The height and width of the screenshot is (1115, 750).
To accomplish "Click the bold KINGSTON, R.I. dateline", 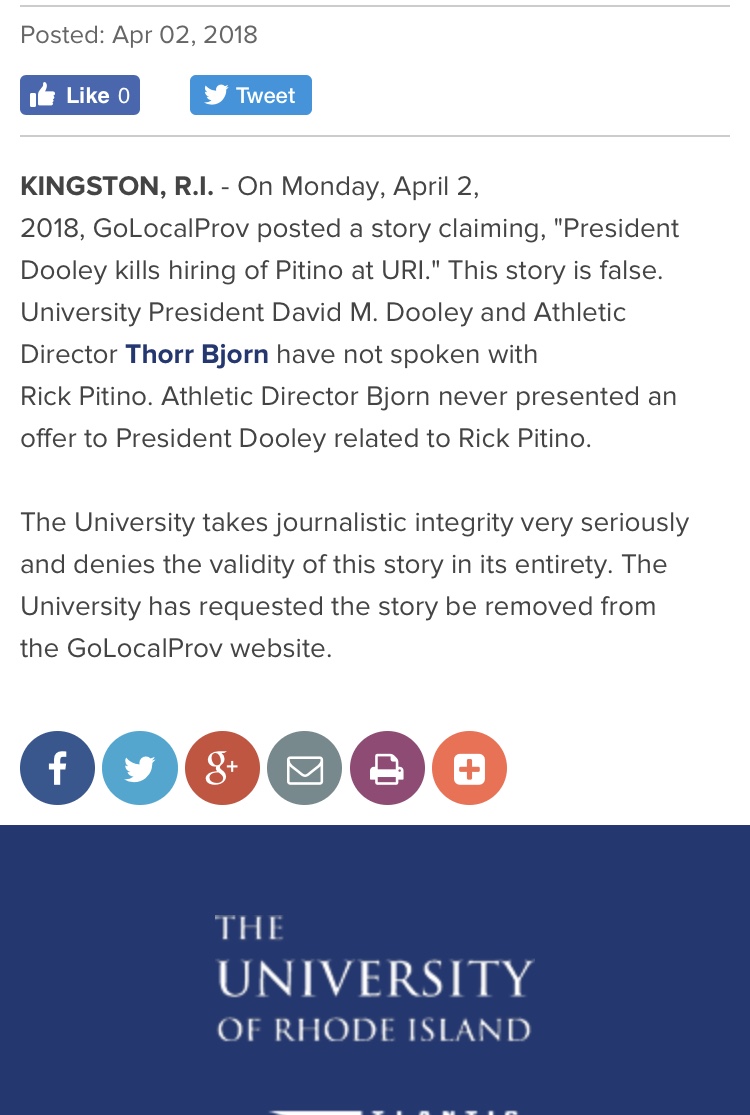I will pyautogui.click(x=117, y=186).
